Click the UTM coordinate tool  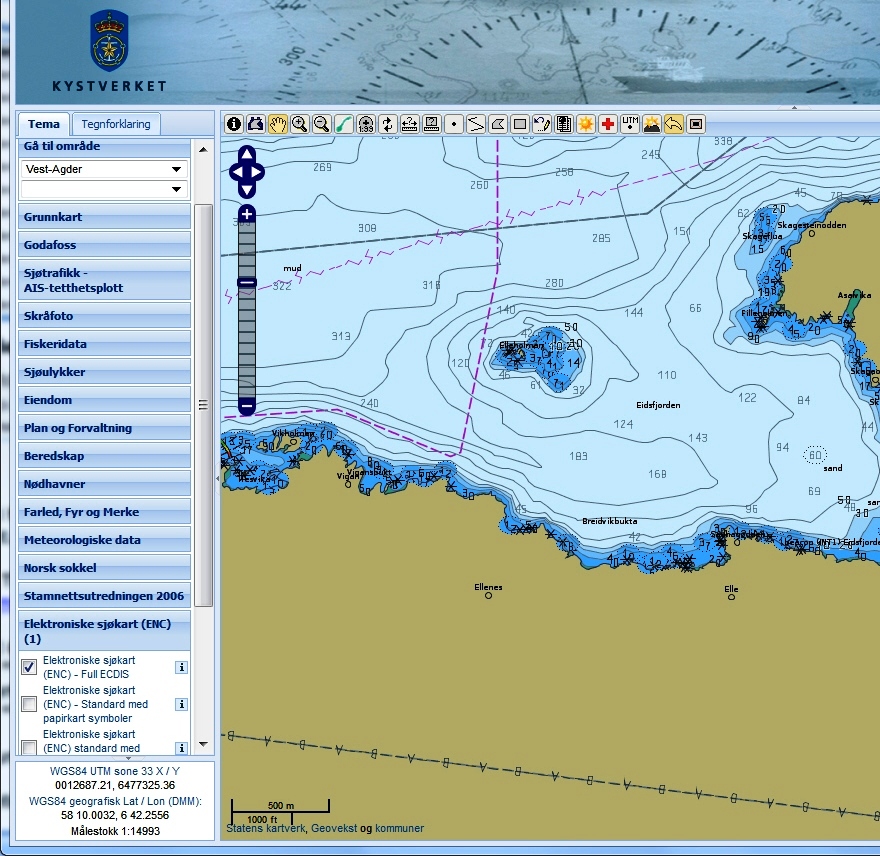[630, 124]
